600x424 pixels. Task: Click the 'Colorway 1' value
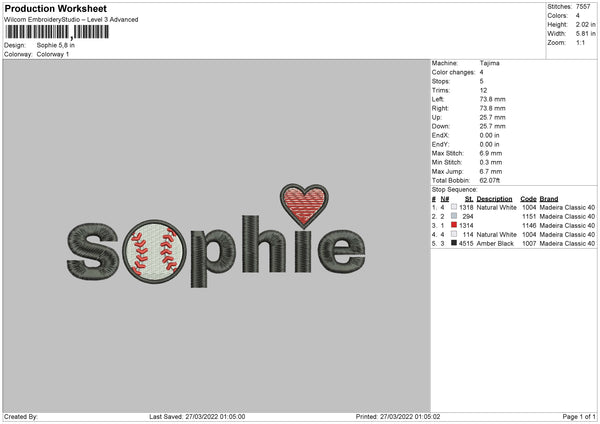click(x=53, y=54)
